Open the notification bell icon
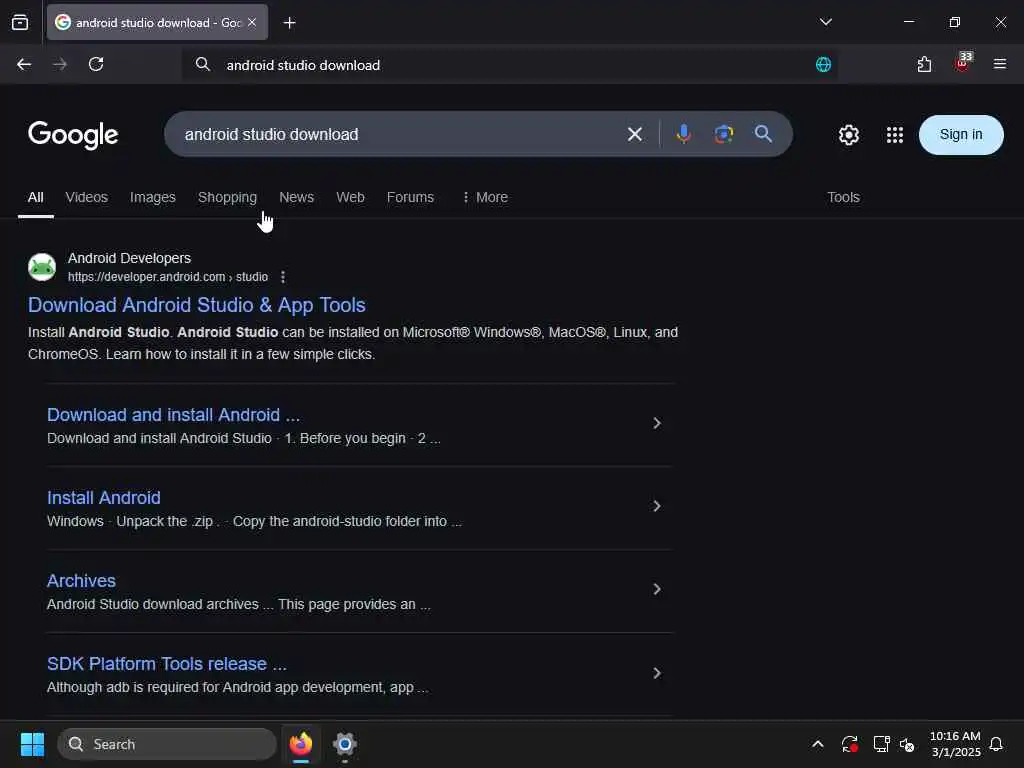This screenshot has width=1024, height=768. (996, 744)
